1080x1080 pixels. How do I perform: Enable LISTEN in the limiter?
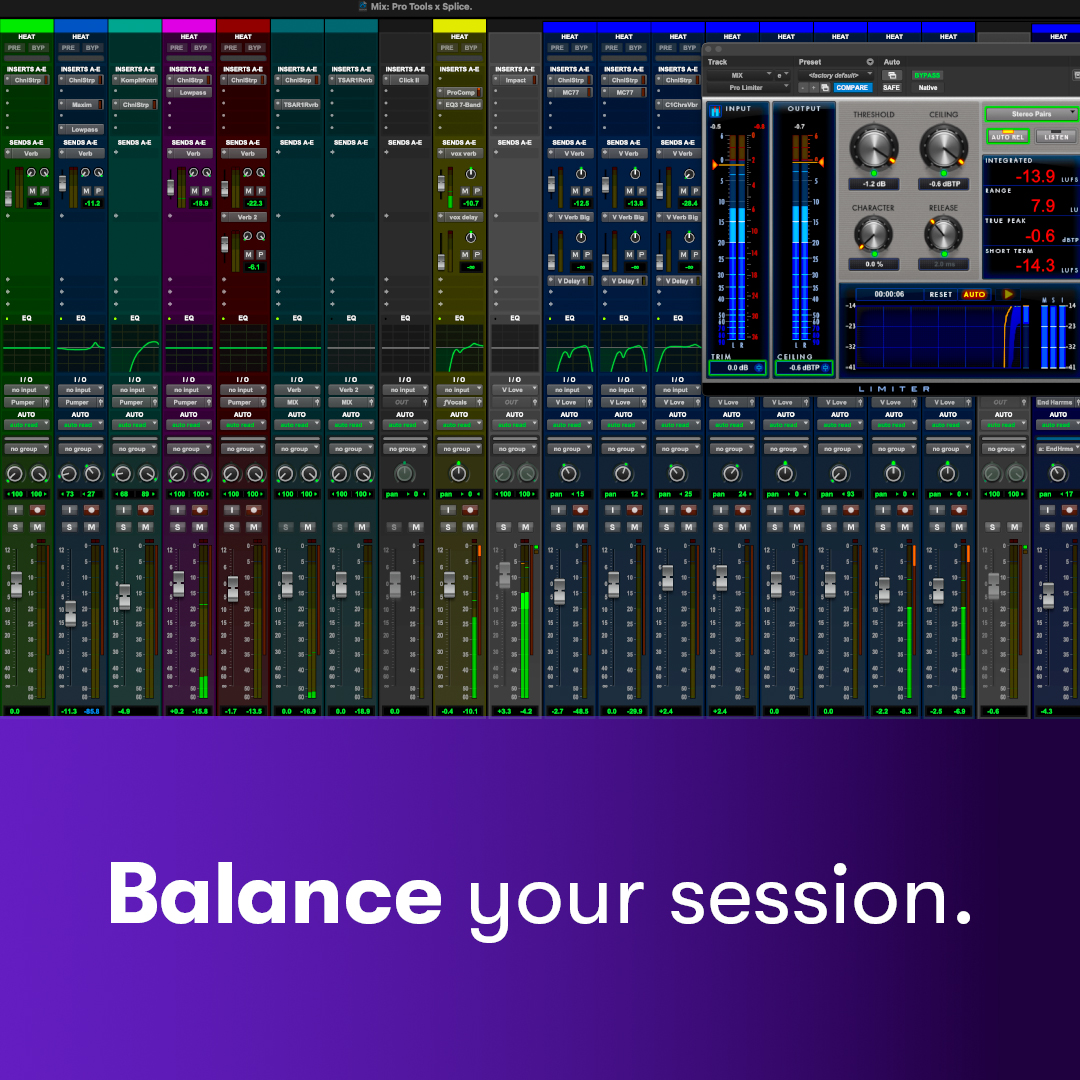point(1056,136)
